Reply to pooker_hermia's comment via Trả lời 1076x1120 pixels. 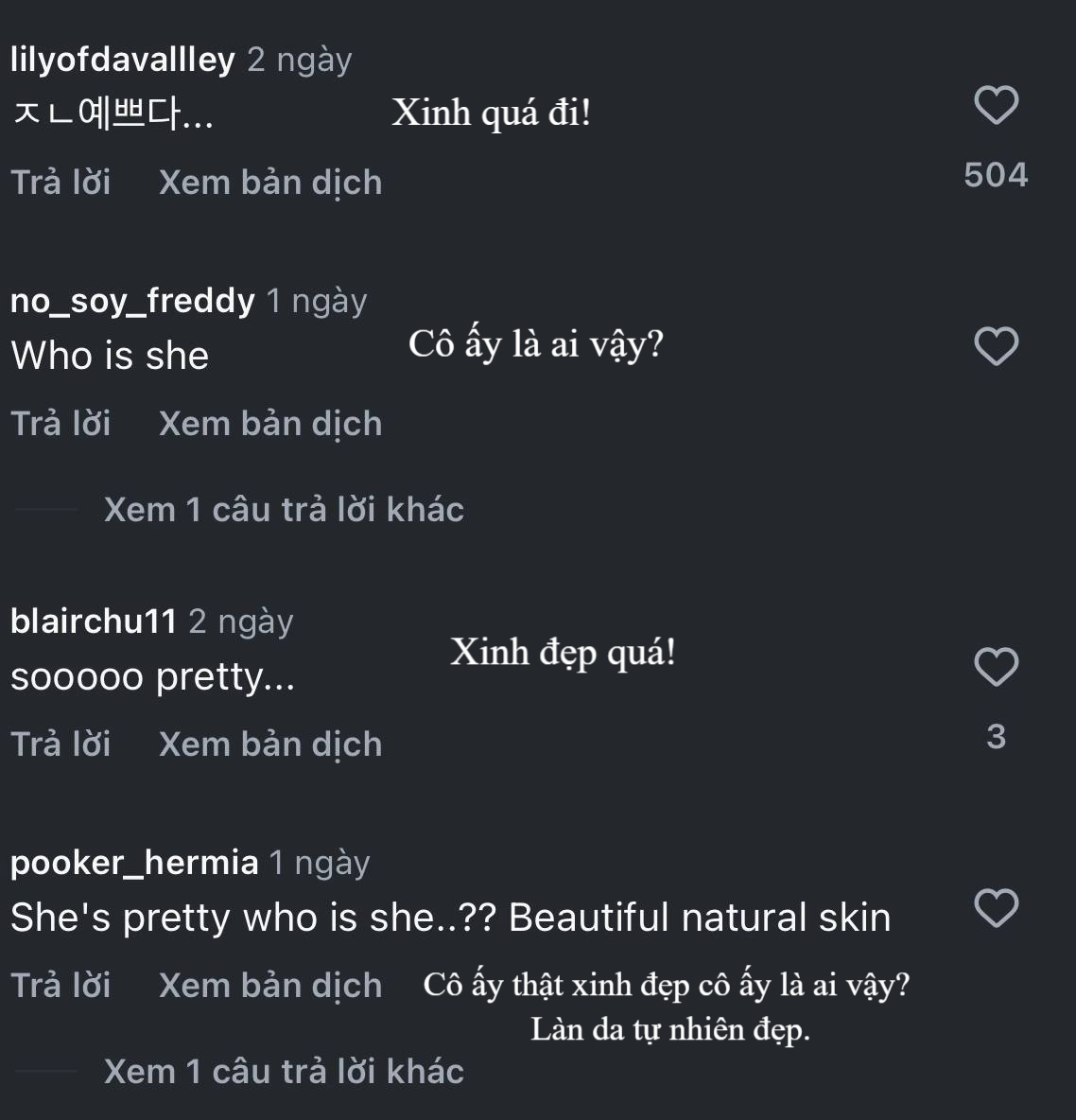coord(60,985)
